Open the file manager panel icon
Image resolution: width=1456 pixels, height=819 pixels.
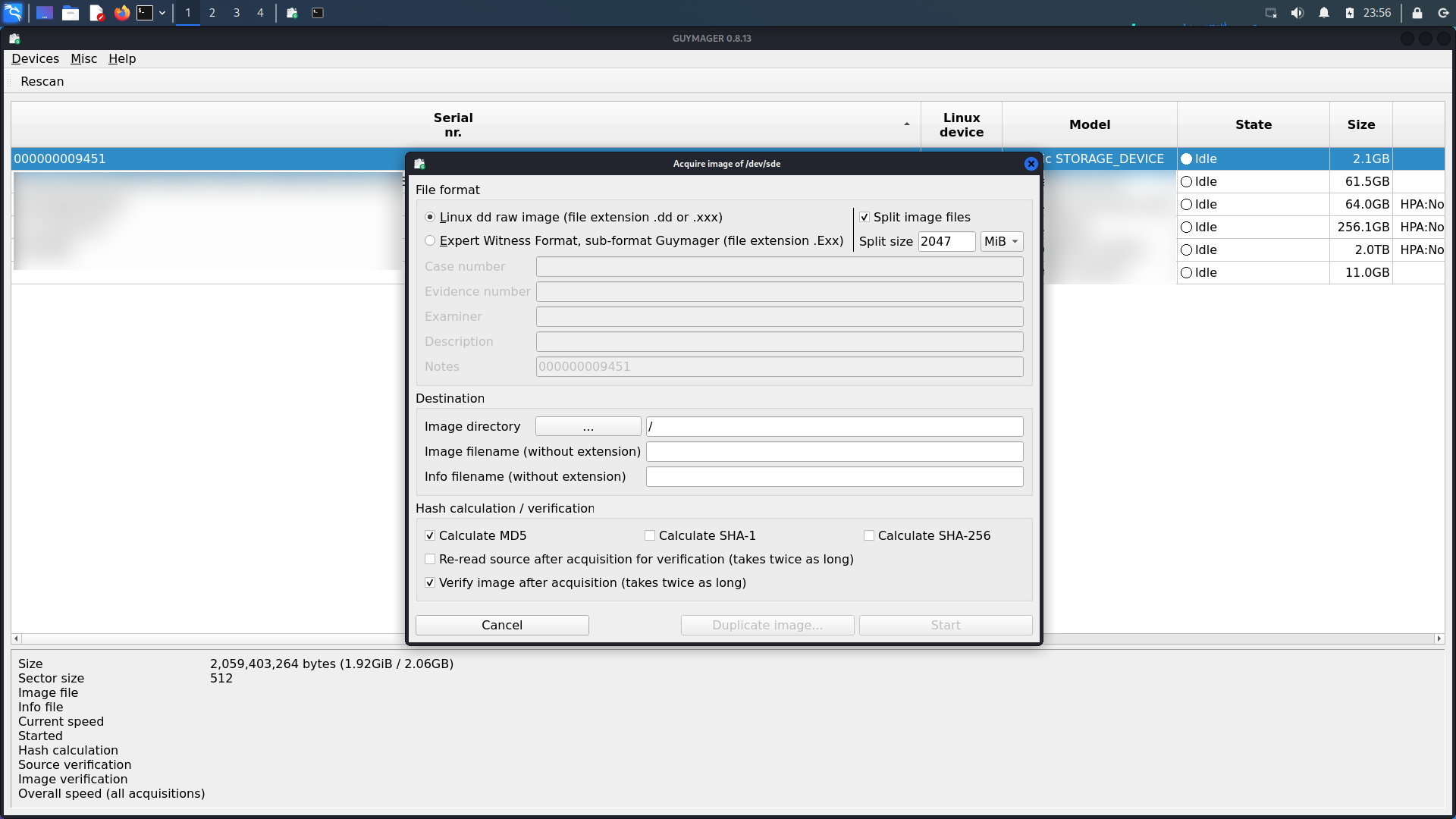click(71, 13)
